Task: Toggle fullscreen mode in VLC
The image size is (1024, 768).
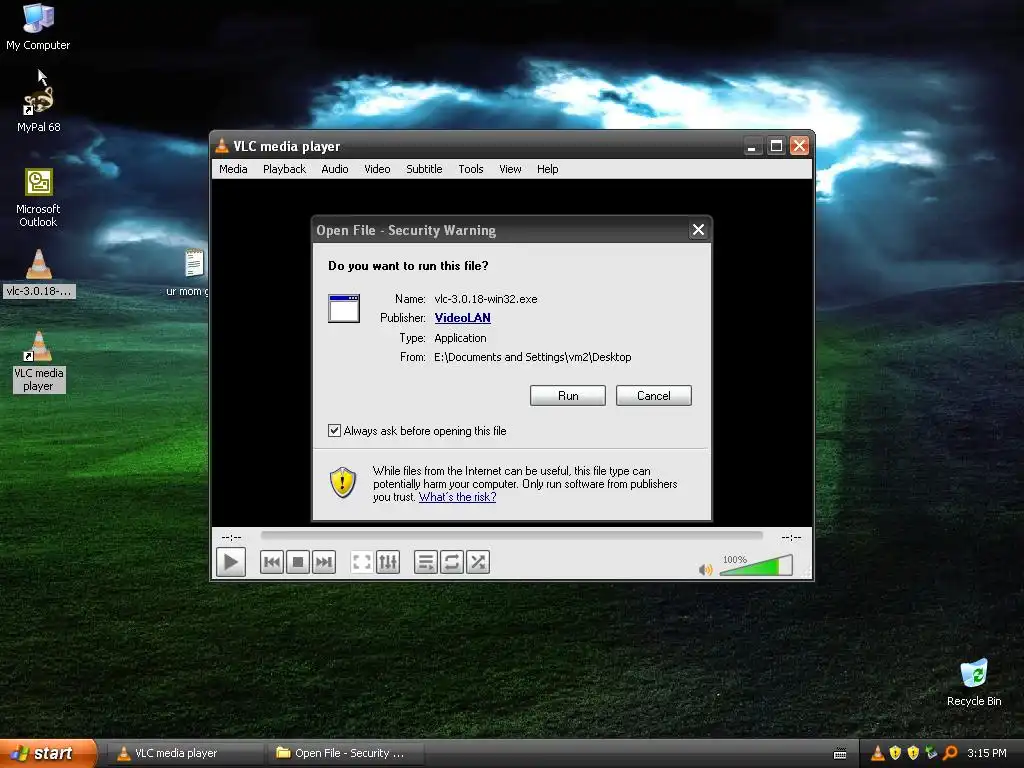Action: pos(362,562)
